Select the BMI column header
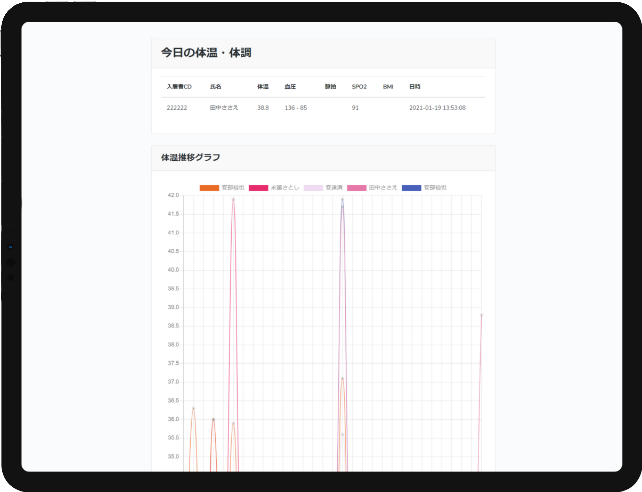 [x=388, y=87]
